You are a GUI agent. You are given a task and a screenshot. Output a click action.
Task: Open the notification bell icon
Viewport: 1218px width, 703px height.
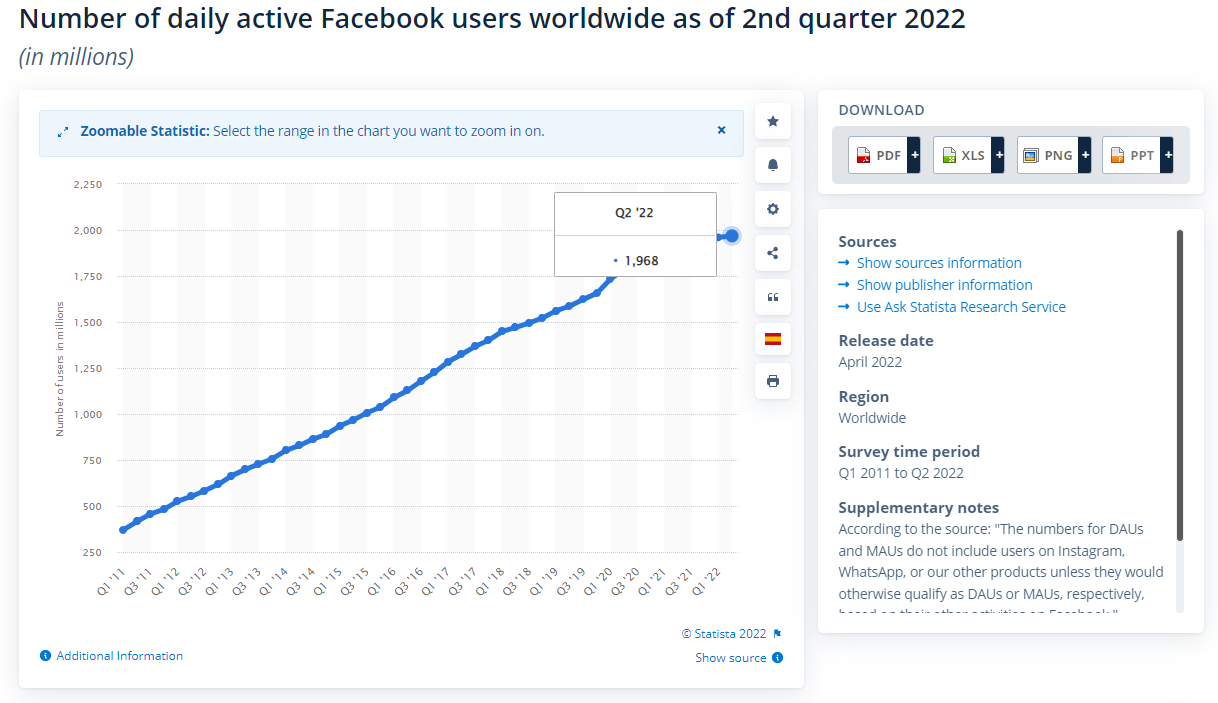pos(772,165)
